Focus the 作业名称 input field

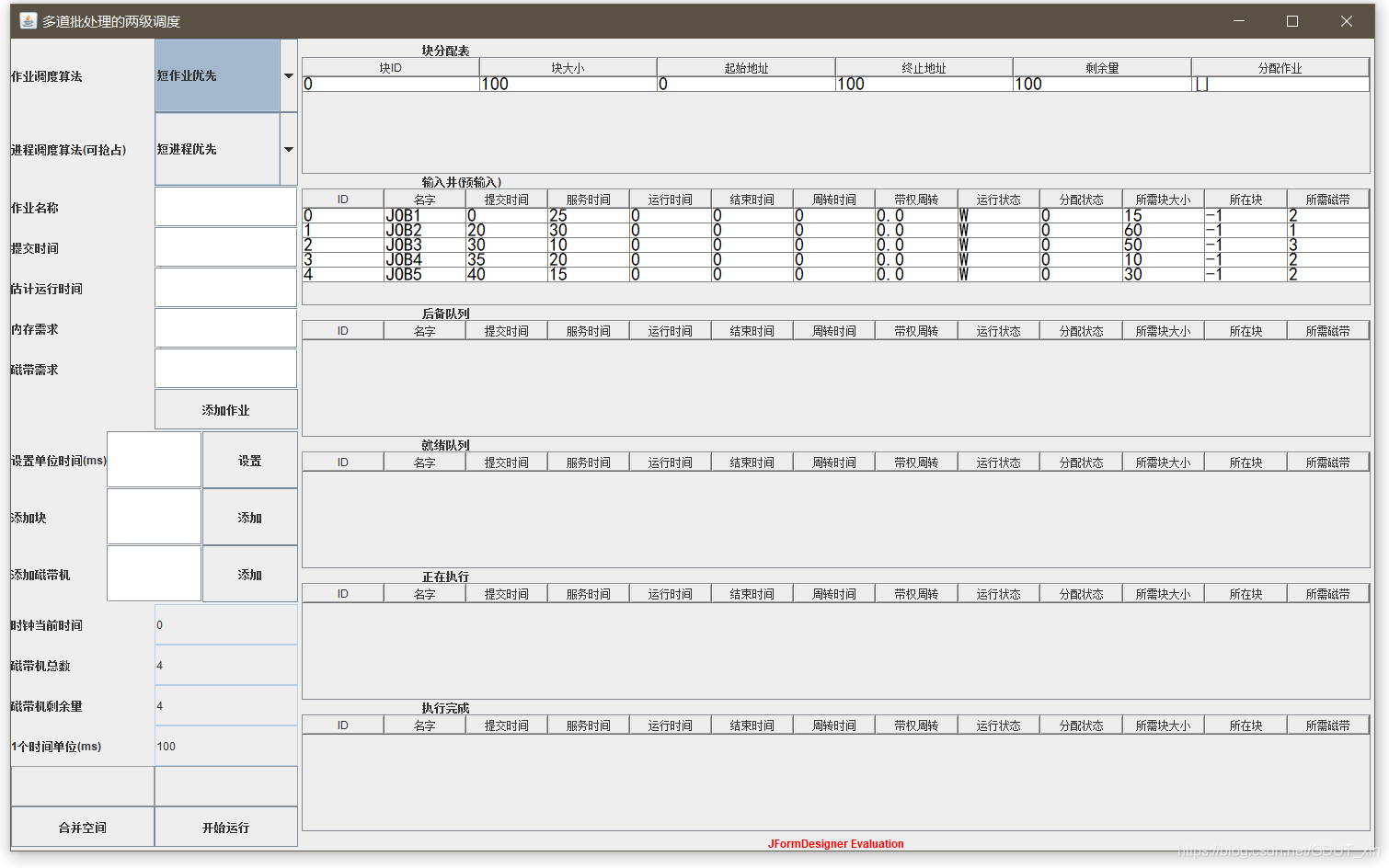(x=226, y=207)
